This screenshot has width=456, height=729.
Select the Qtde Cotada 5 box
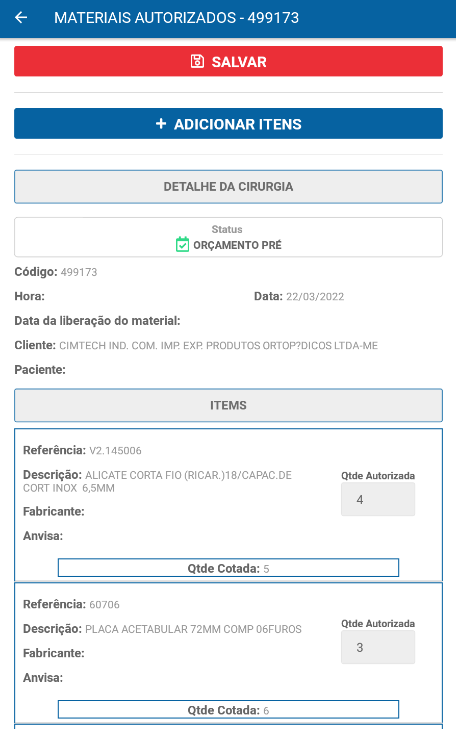pos(228,568)
